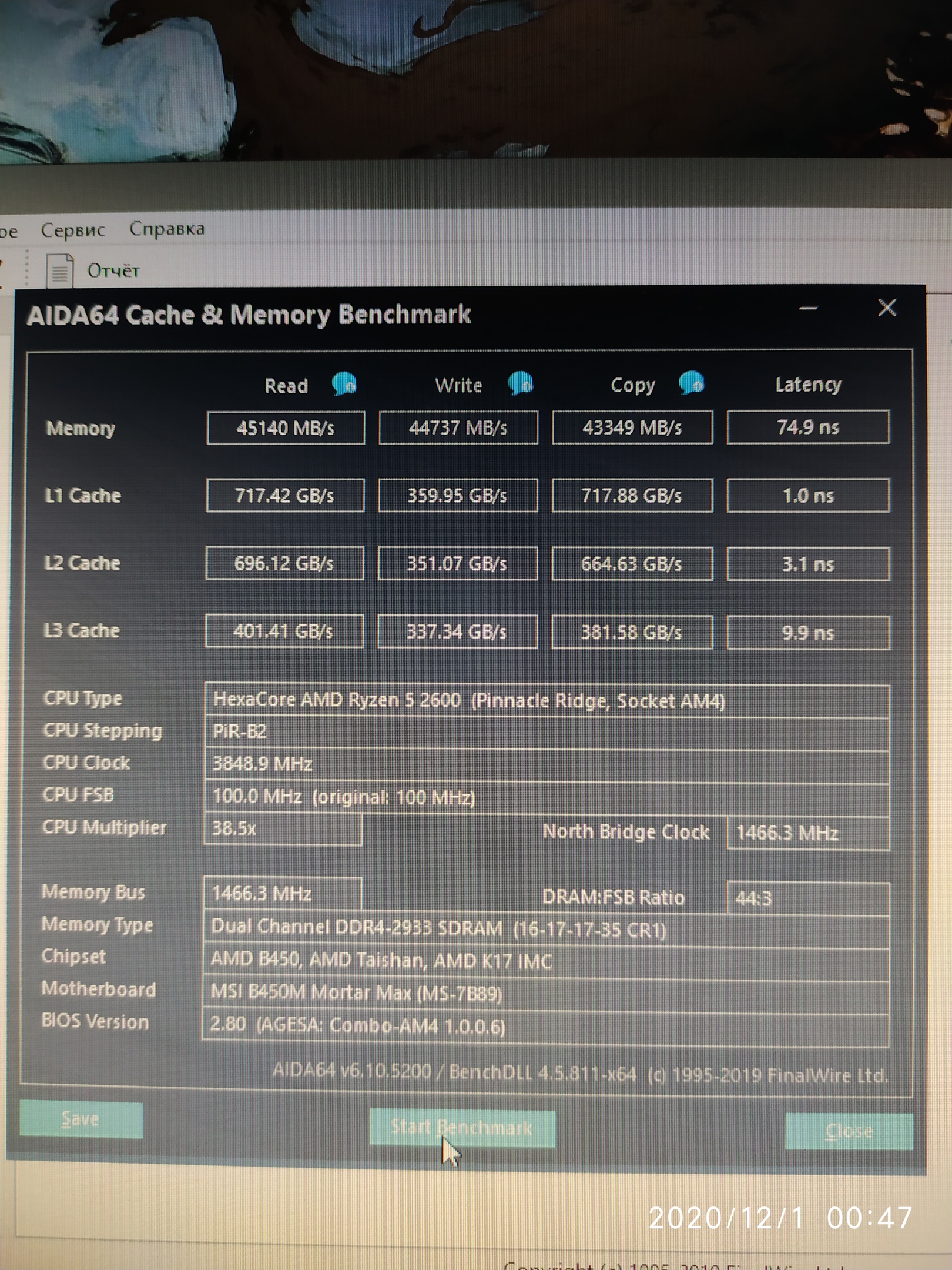The image size is (952, 1270).
Task: Click the Latency column header
Action: (x=808, y=385)
